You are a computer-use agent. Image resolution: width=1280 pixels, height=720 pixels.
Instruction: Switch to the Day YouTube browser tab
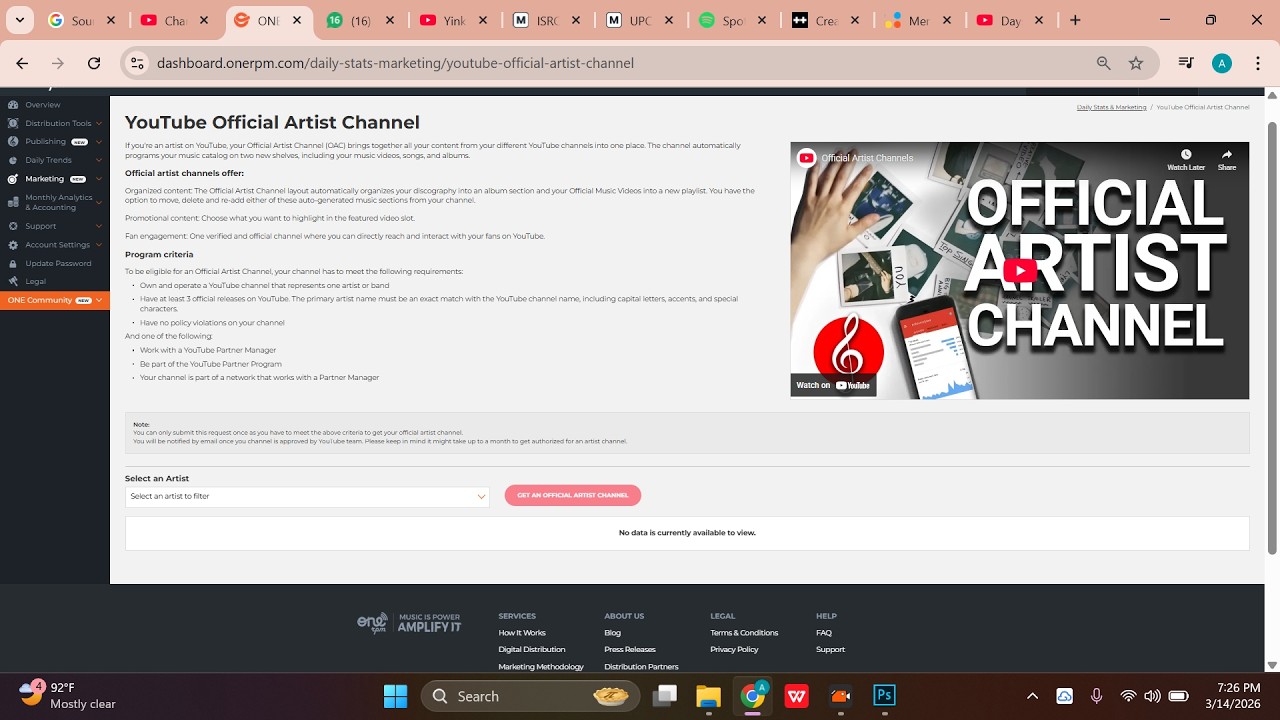[x=1011, y=20]
